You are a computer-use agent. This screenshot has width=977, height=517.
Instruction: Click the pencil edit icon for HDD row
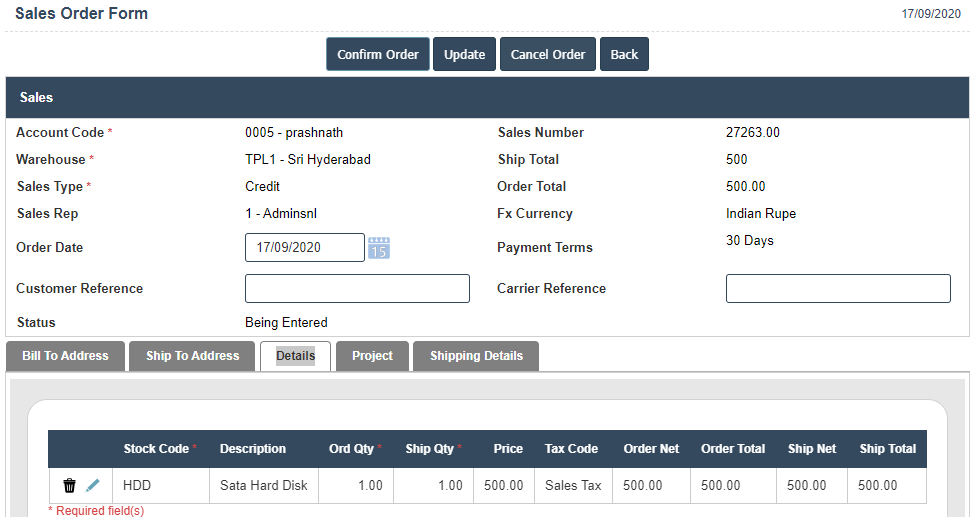[93, 486]
